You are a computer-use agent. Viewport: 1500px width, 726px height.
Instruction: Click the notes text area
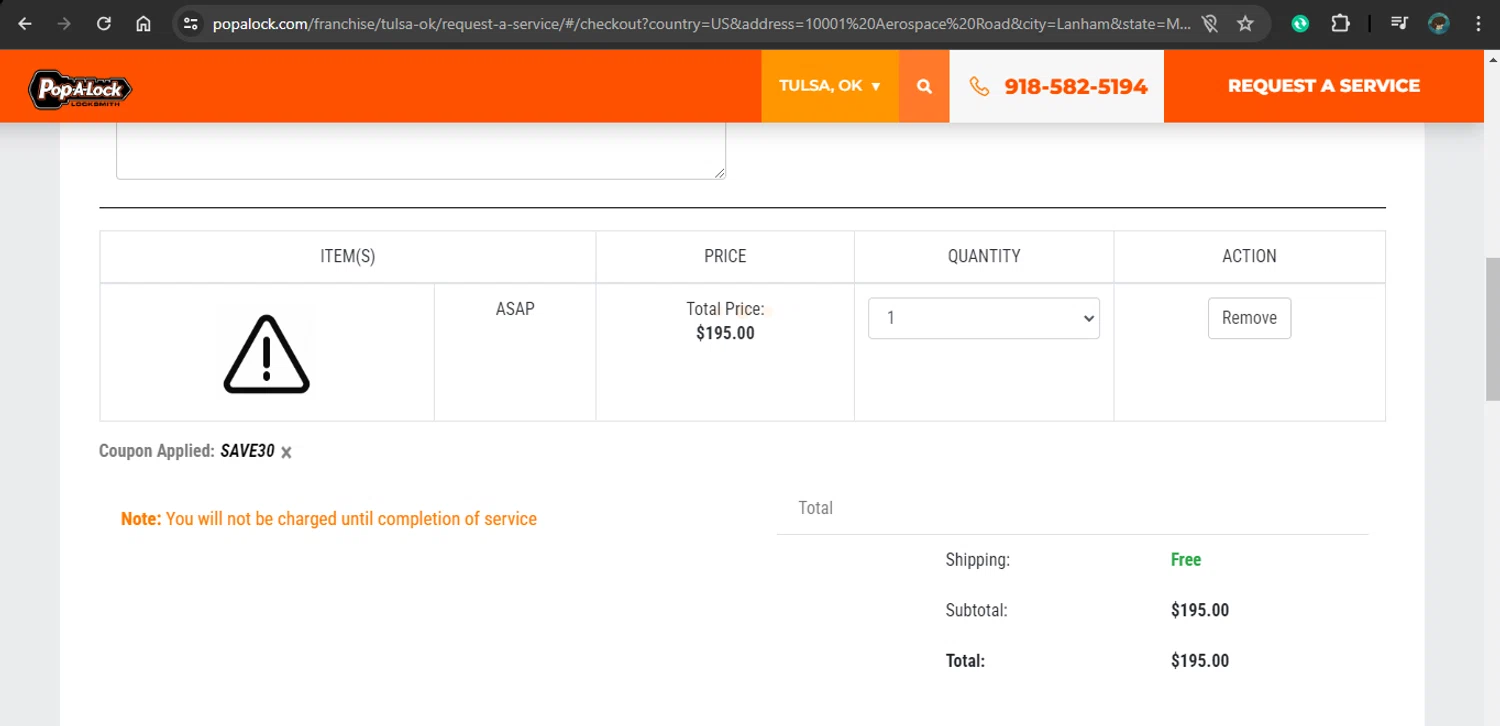coord(421,150)
